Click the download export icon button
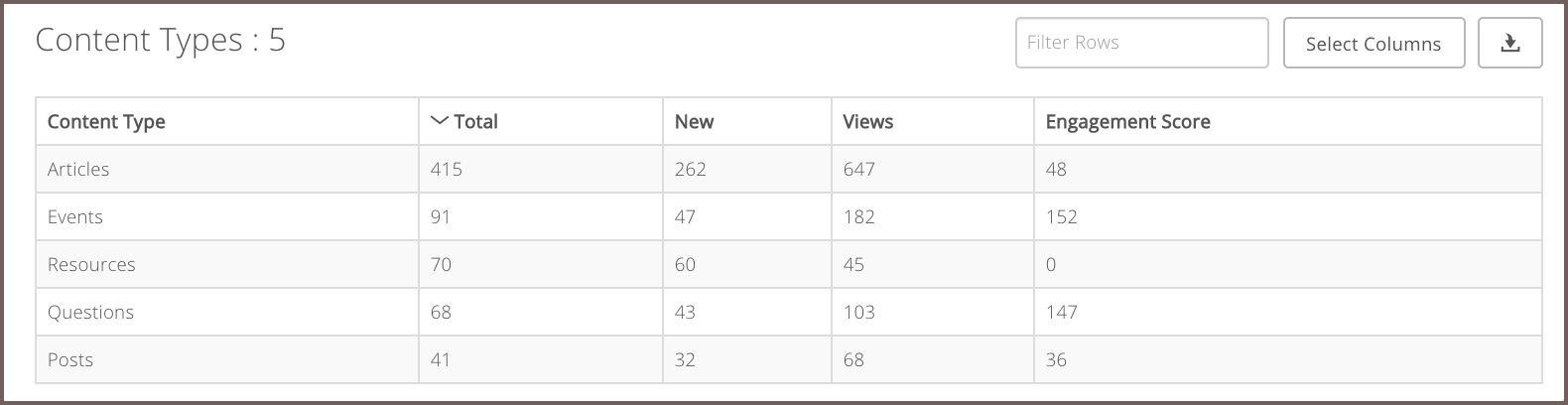Viewport: 1568px width, 405px height. 1509,43
